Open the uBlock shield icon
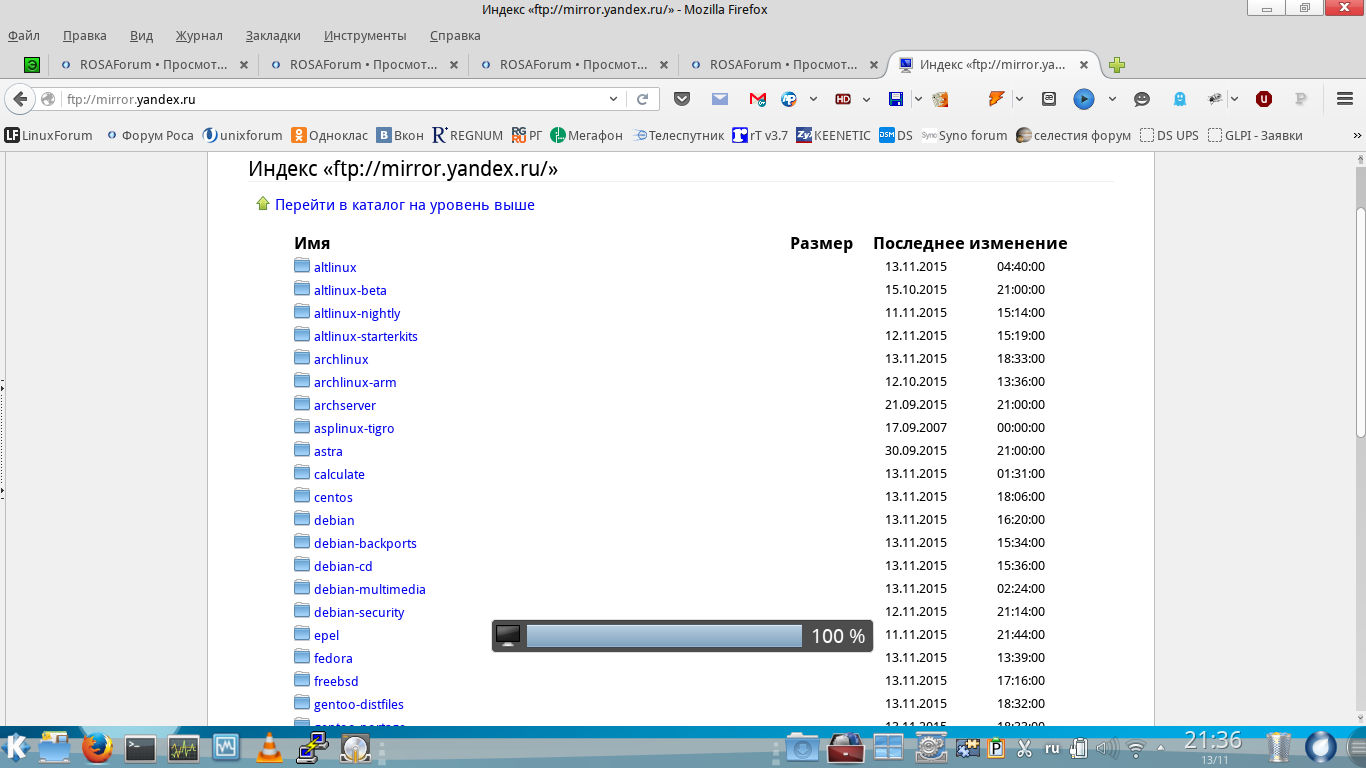 coord(1264,99)
